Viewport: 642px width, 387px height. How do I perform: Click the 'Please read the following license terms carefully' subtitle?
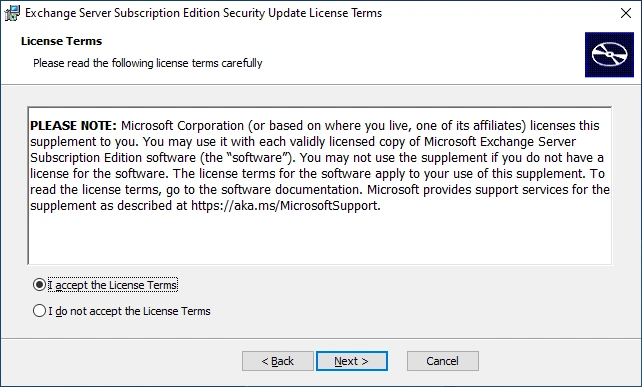pos(148,63)
